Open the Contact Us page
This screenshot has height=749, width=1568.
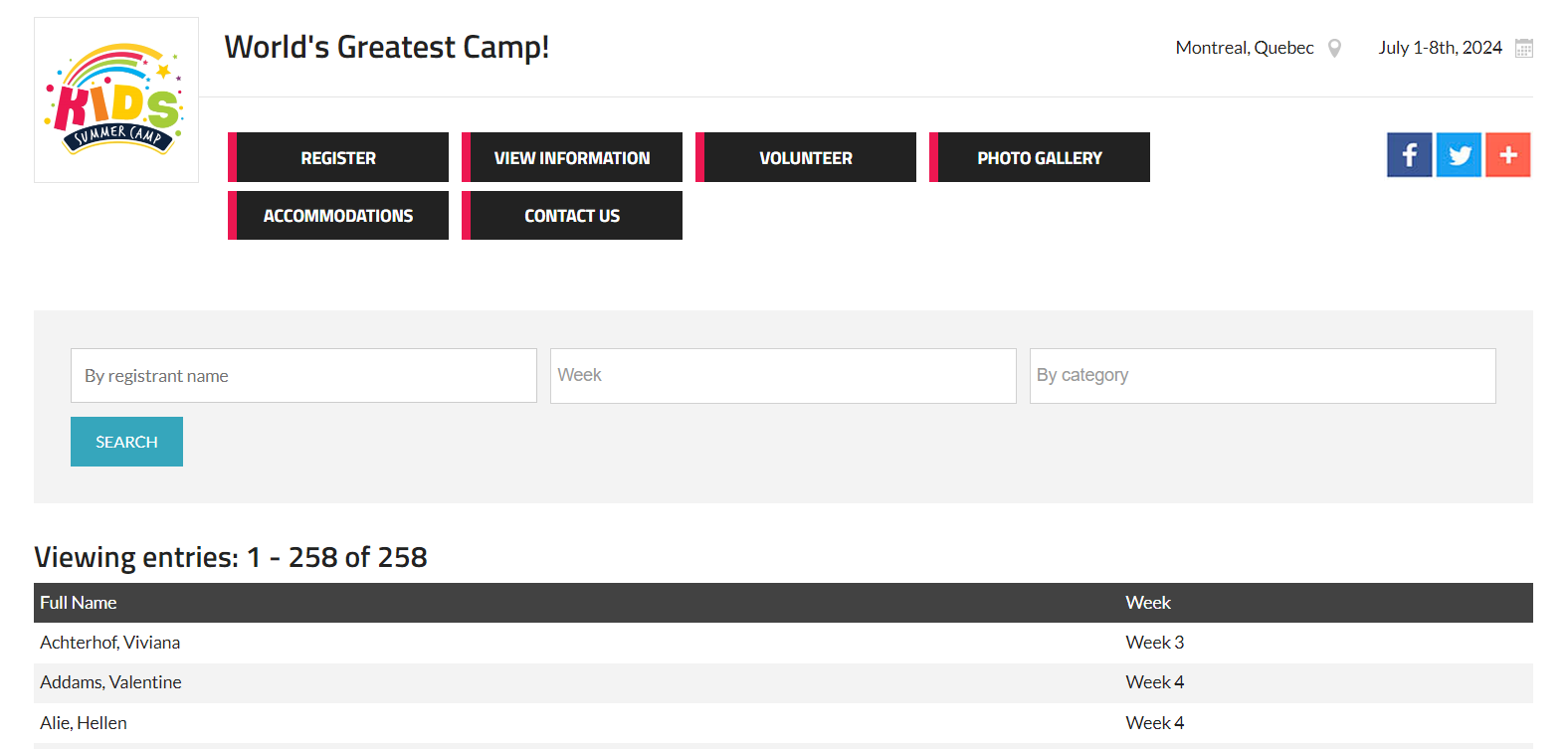point(572,215)
